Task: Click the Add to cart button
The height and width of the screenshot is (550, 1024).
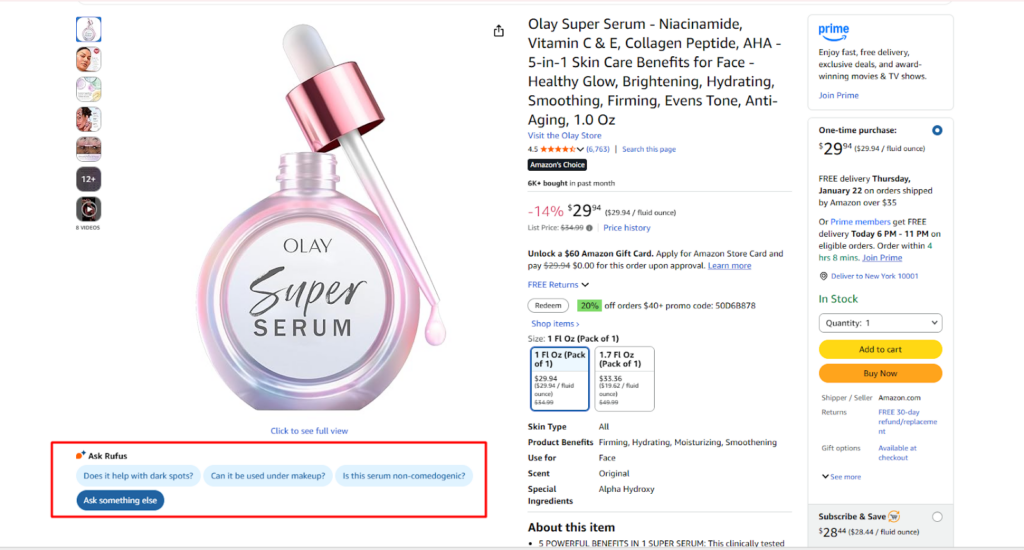Action: pyautogui.click(x=880, y=349)
